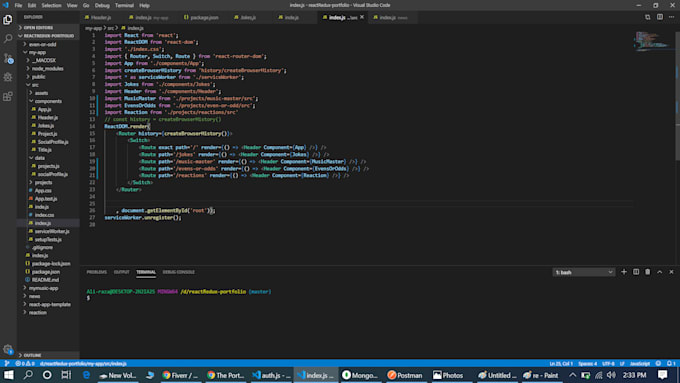Expand the even-or-odd folder
The height and width of the screenshot is (383, 680).
tap(42, 44)
